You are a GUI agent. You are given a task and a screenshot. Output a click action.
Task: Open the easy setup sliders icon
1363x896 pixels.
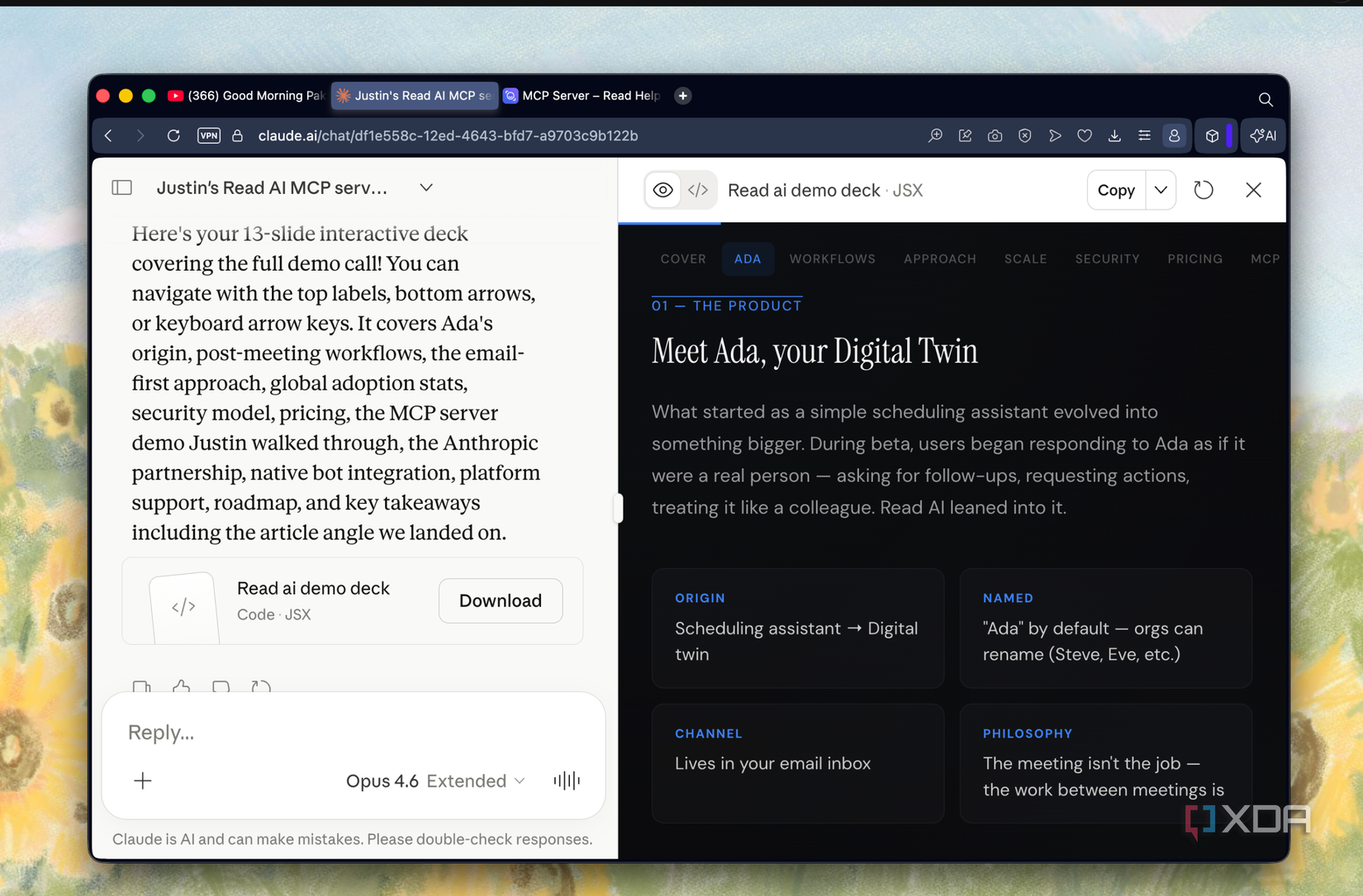point(1144,135)
